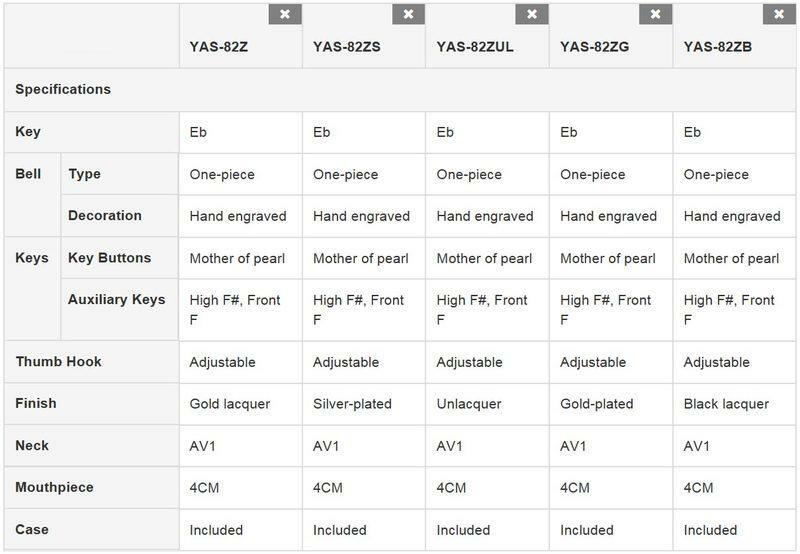This screenshot has height=554, width=800.
Task: Select the Finish row label
Action: [x=36, y=403]
